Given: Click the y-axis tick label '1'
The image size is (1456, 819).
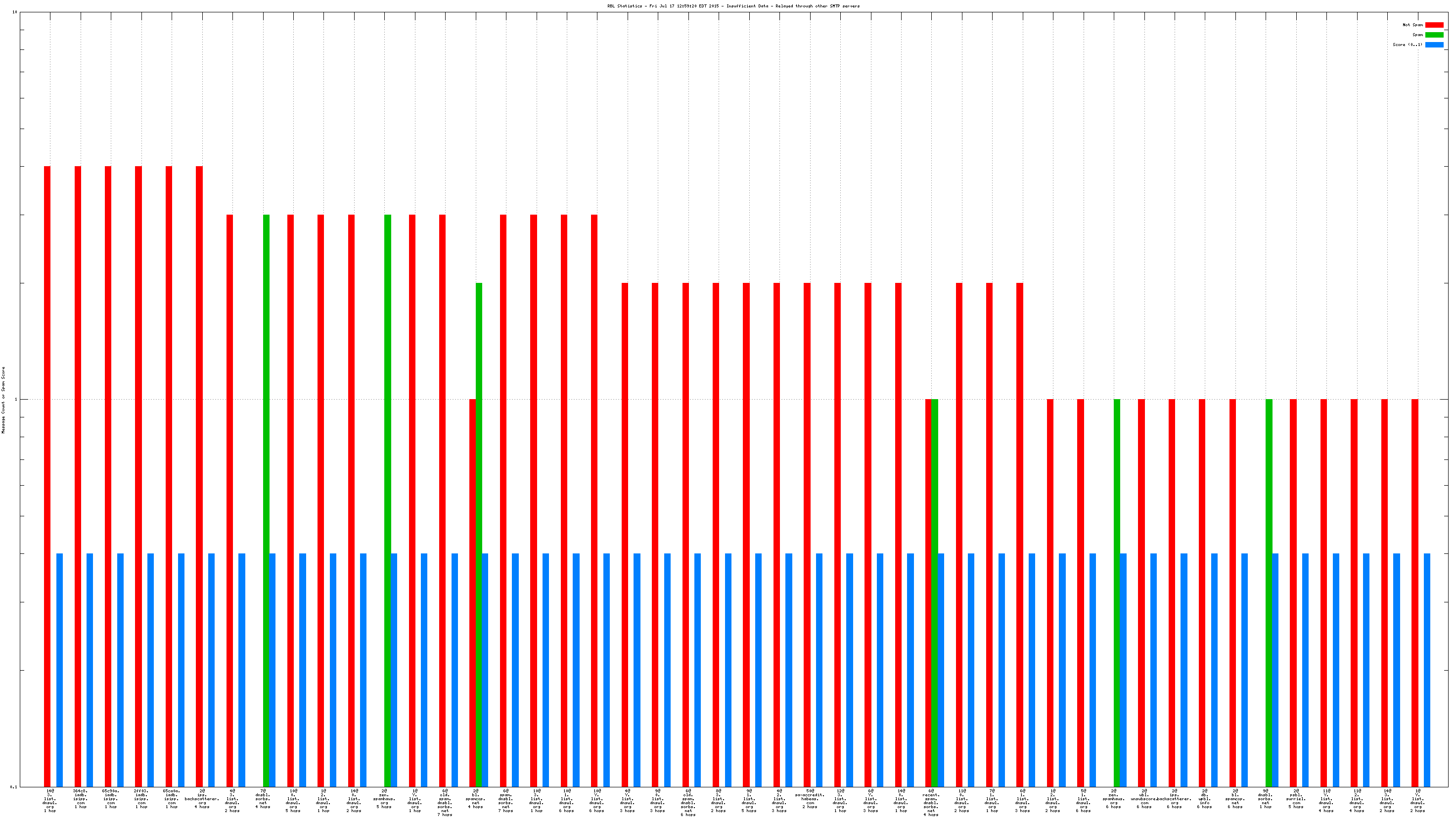Looking at the screenshot, I should (x=16, y=400).
